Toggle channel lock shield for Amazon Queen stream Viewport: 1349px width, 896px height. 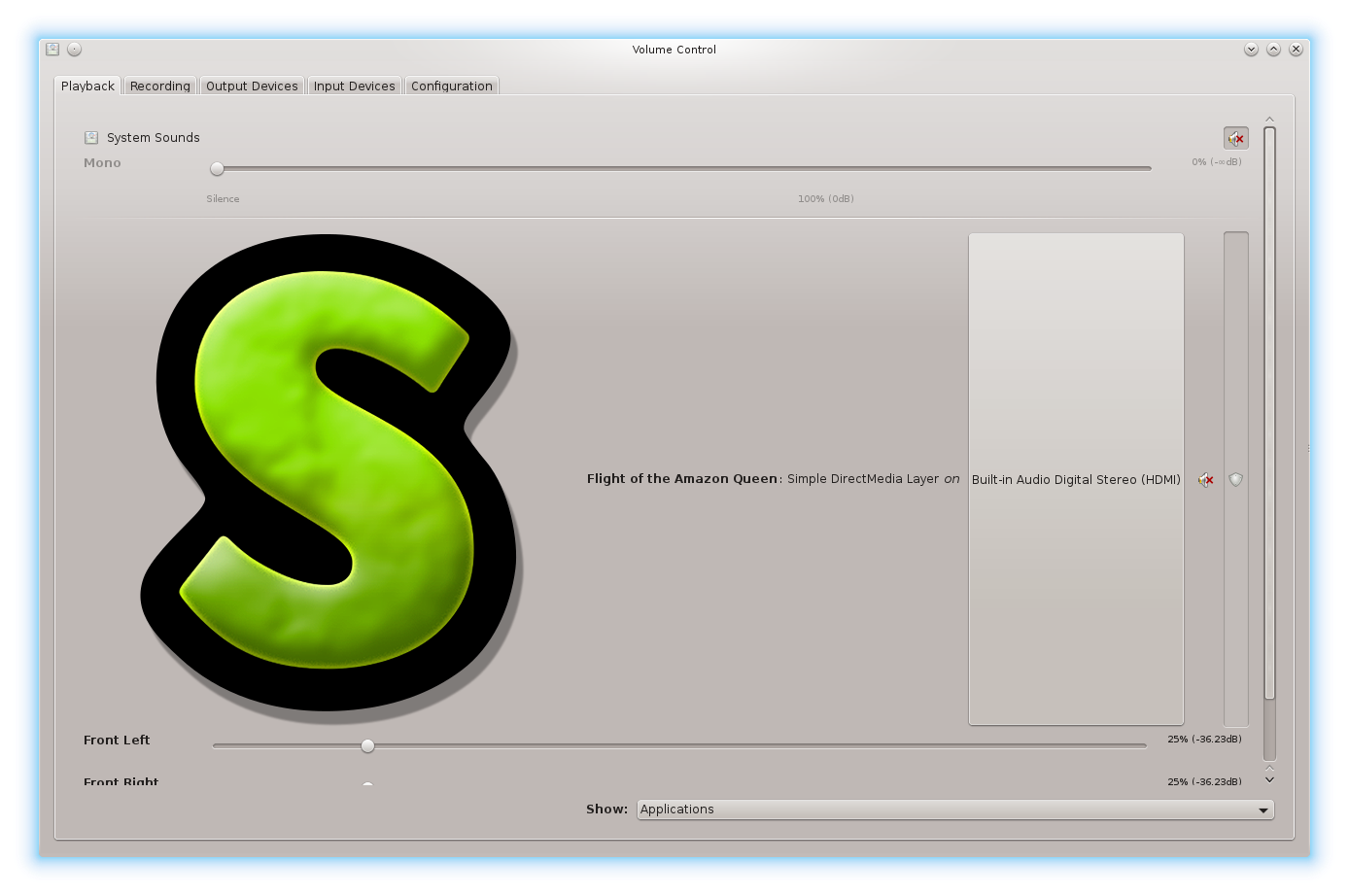1235,480
